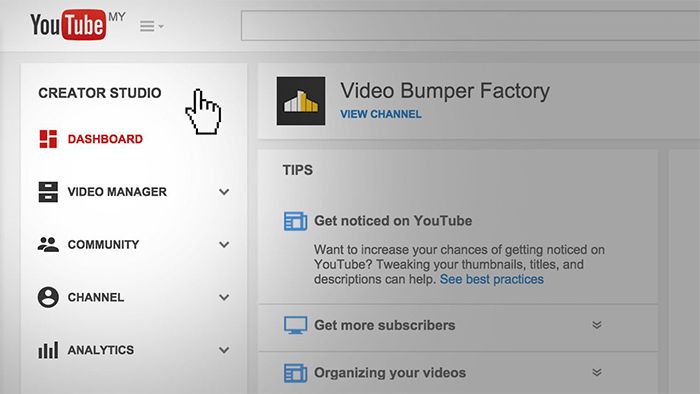Screen dimensions: 700x394
Task: Select Community in the sidebar
Action: 104,245
